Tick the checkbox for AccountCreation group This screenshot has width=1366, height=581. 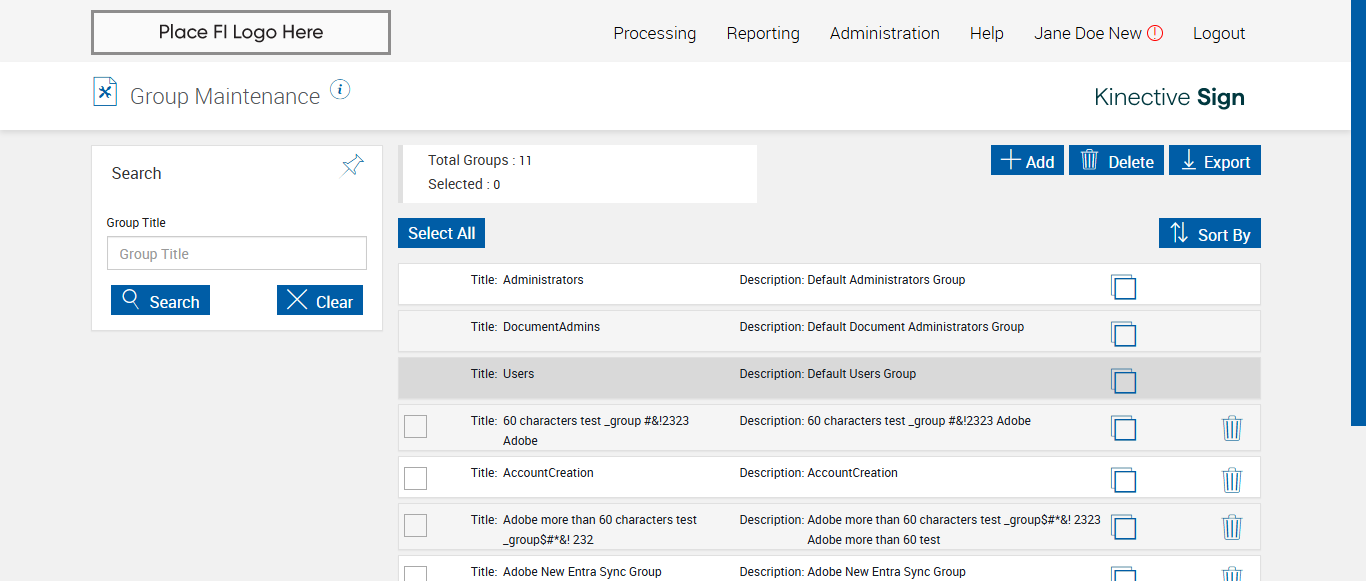[x=415, y=478]
